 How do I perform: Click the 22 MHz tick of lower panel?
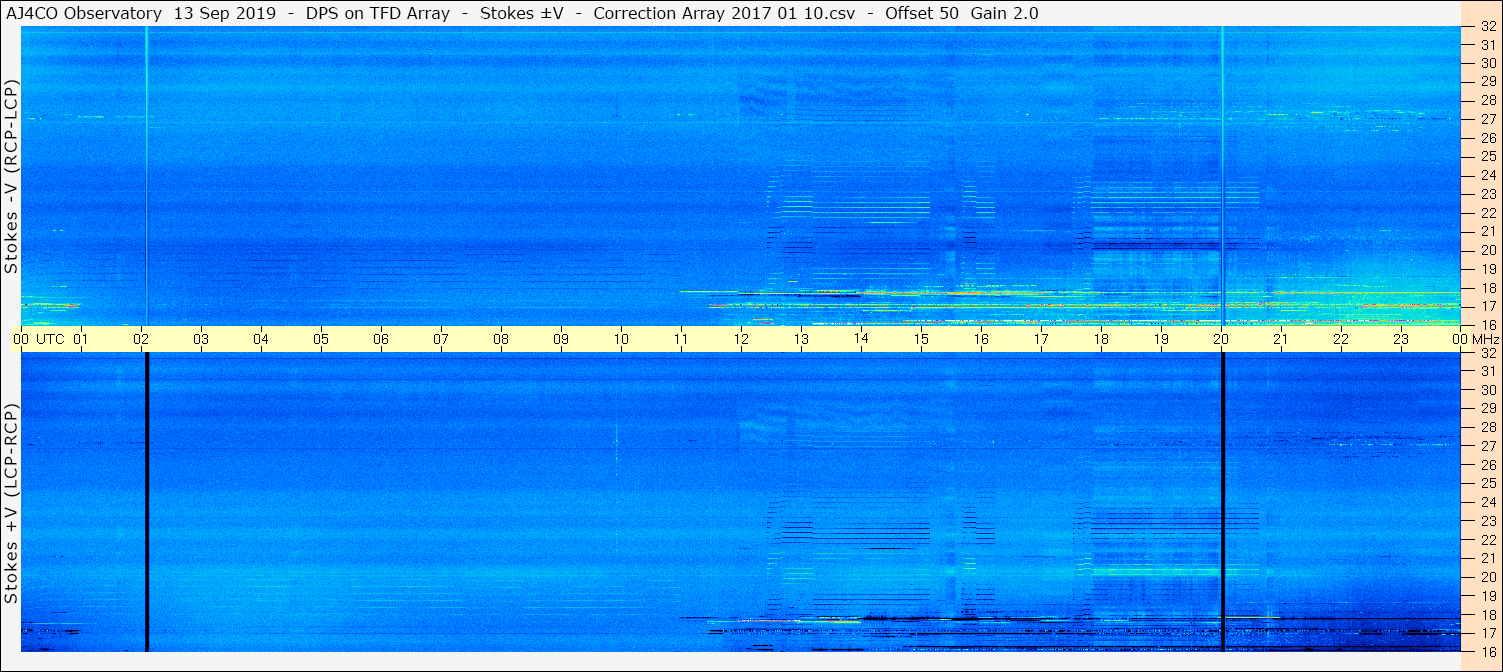click(x=1487, y=540)
